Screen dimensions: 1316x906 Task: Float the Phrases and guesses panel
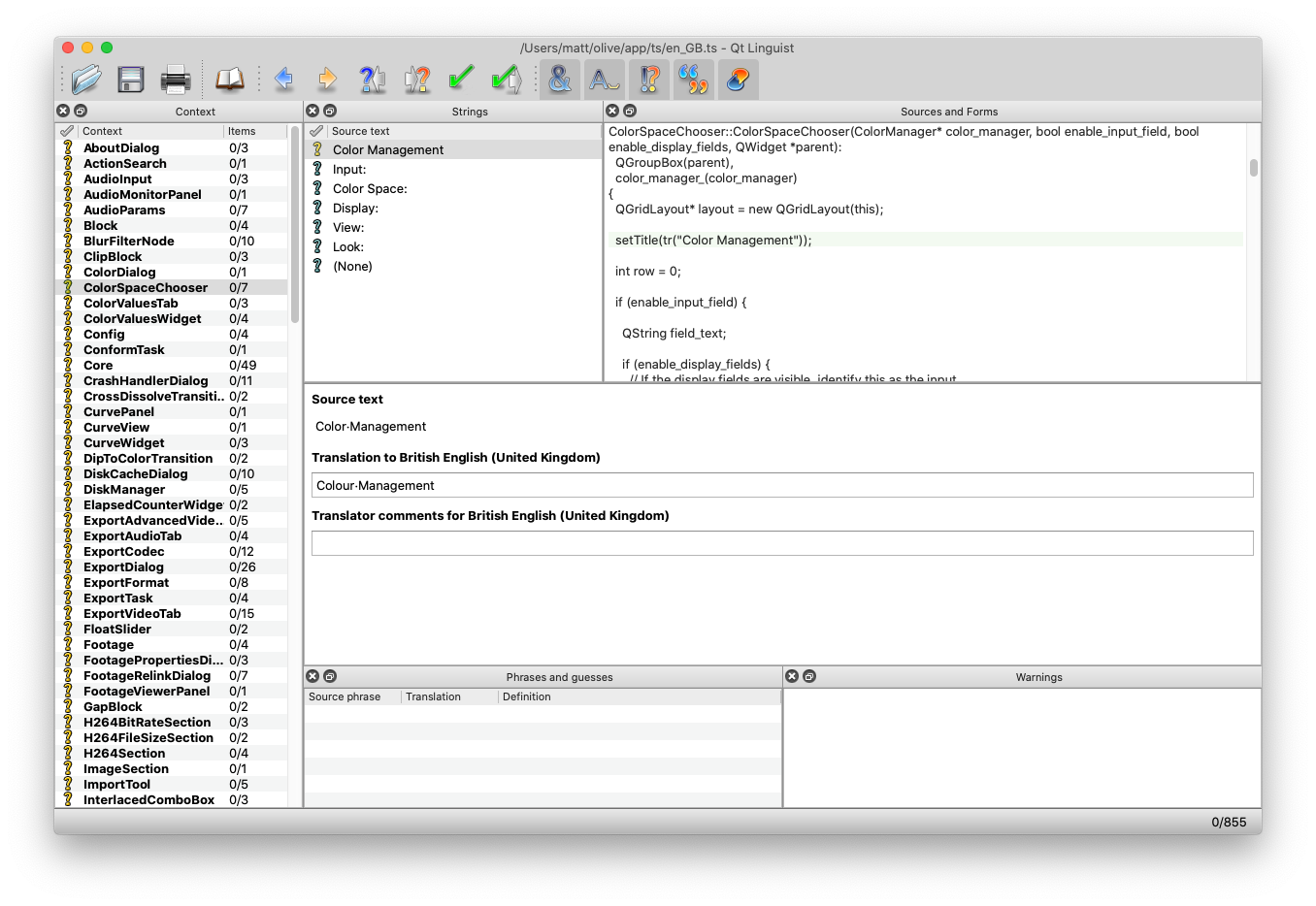pyautogui.click(x=330, y=676)
